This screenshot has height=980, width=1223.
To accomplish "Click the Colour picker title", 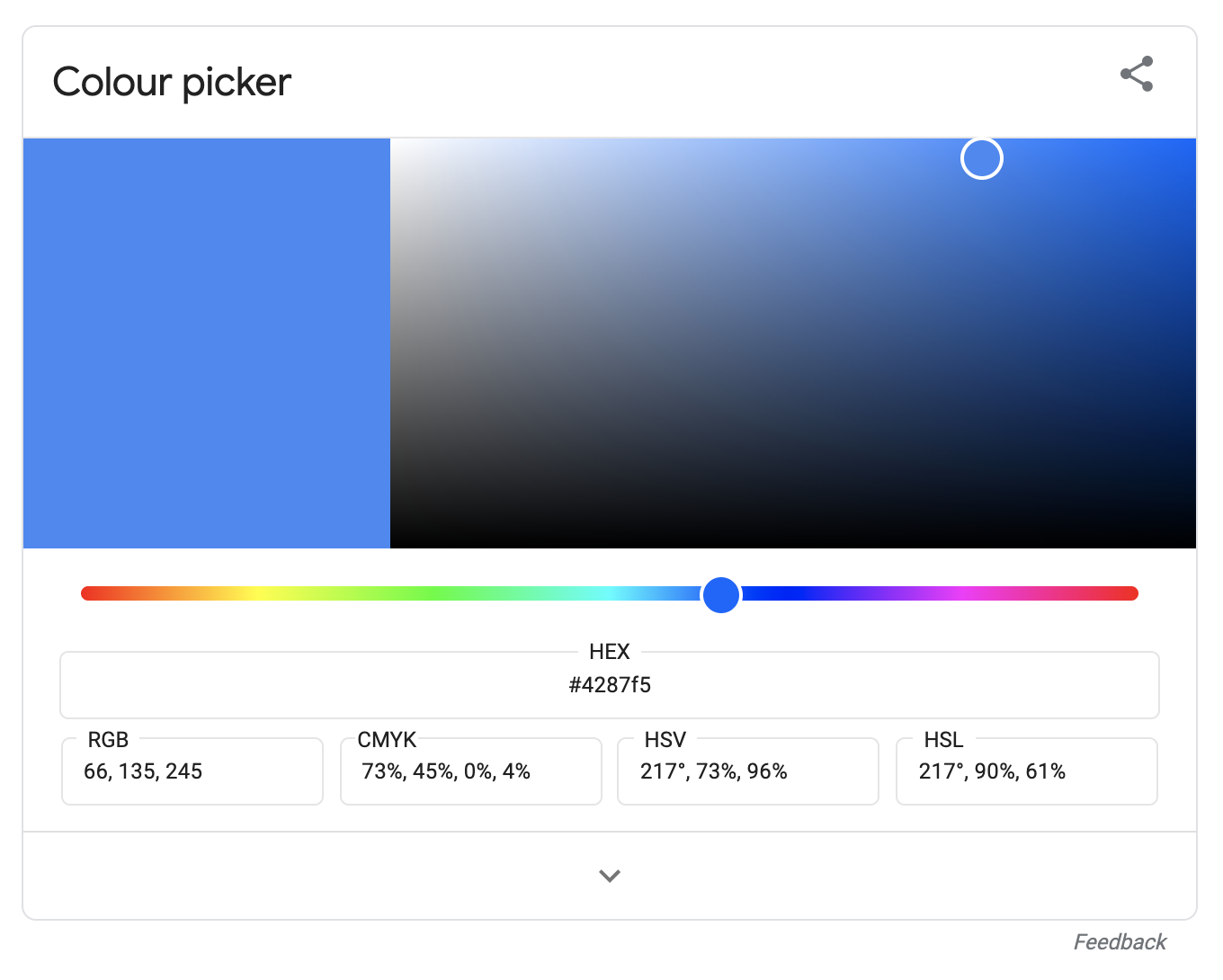I will [171, 81].
